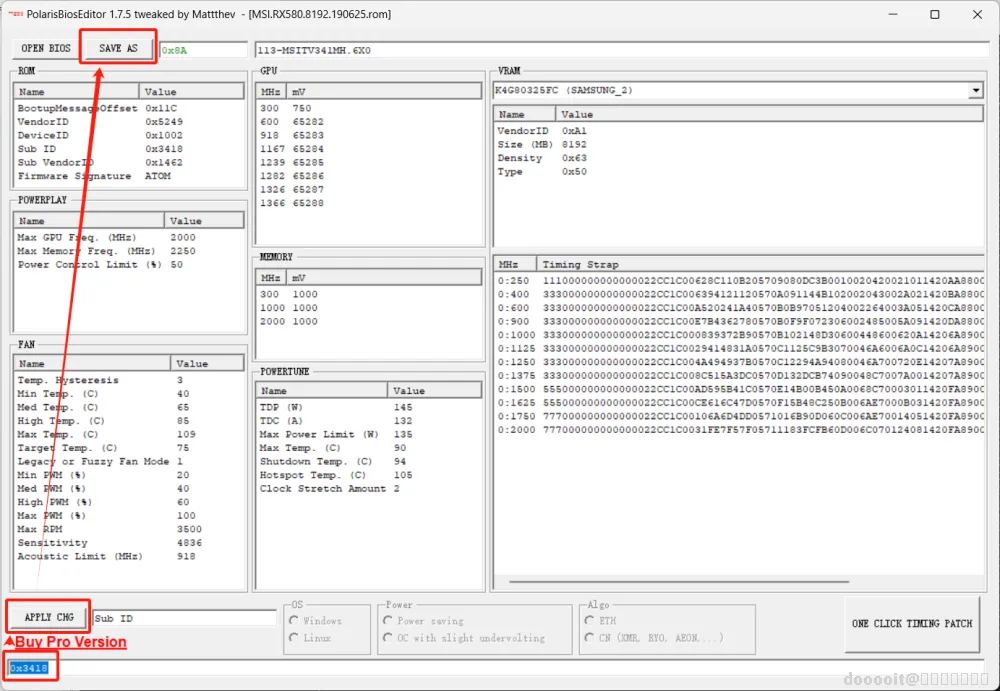Click the APPLY CHG button
This screenshot has width=1000, height=691.
tap(49, 617)
